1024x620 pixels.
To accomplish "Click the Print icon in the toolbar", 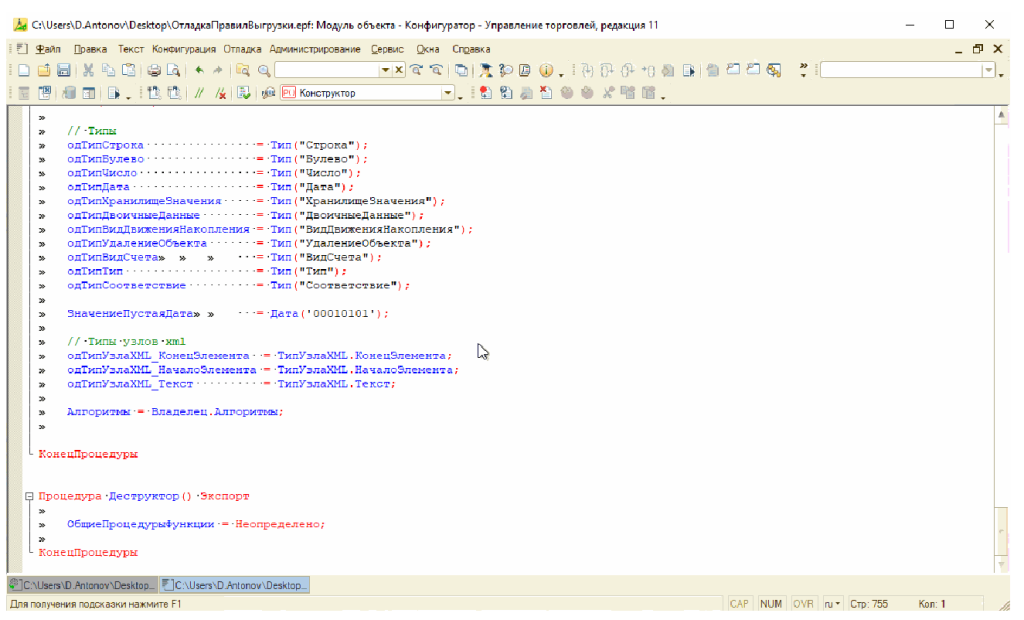I will [154, 71].
